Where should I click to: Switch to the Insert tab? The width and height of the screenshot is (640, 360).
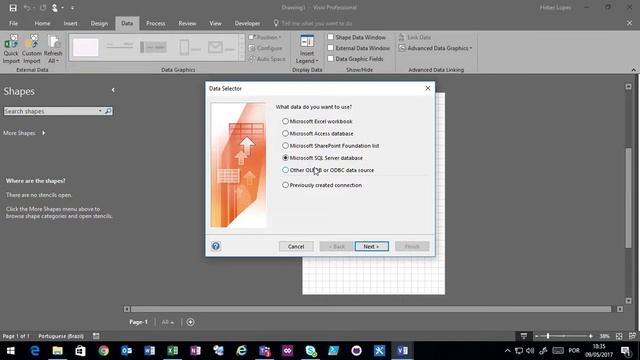(x=71, y=23)
